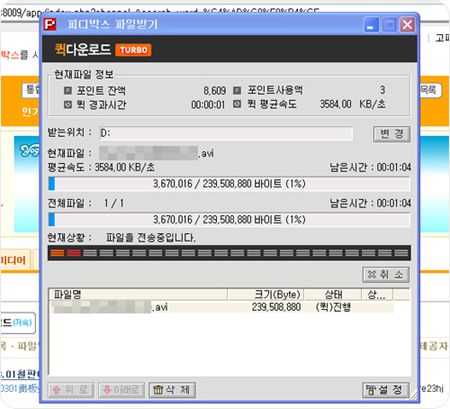The width and height of the screenshot is (450, 409).
Task: Click the TURBO badge
Action: (x=133, y=50)
